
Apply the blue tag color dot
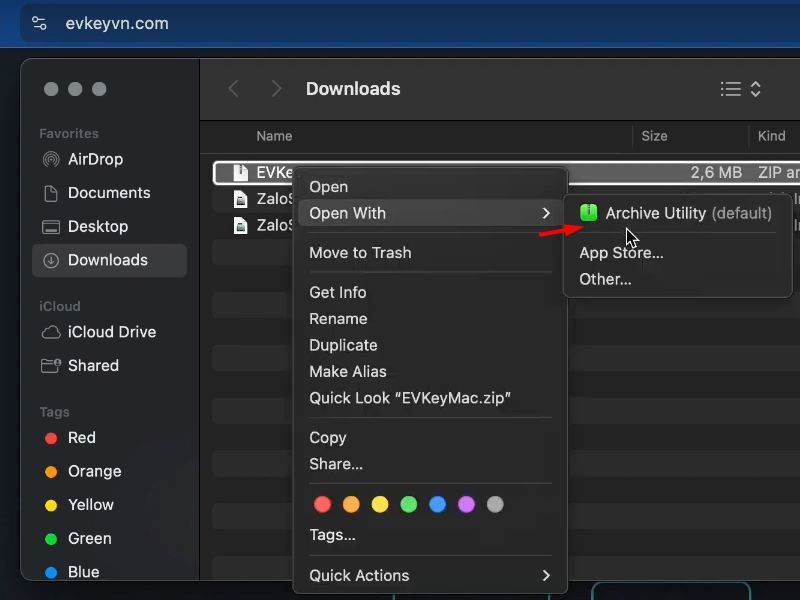click(437, 505)
